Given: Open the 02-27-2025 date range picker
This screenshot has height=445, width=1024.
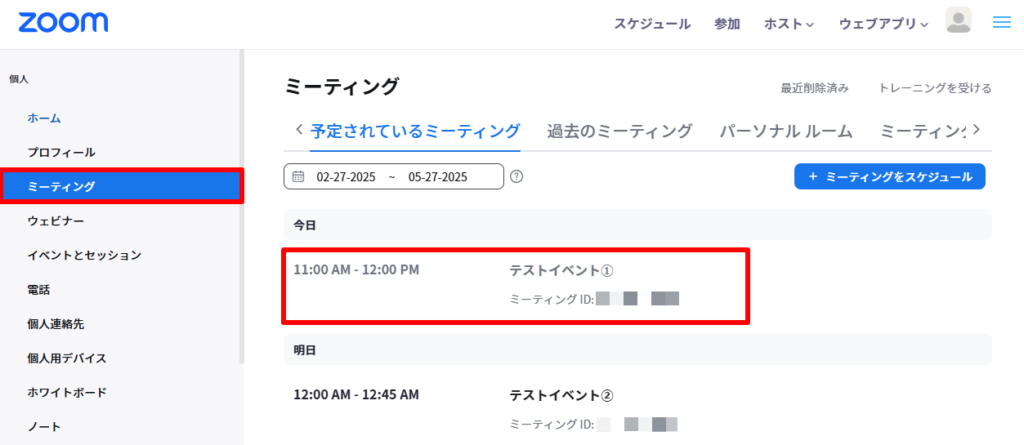Looking at the screenshot, I should (x=392, y=177).
